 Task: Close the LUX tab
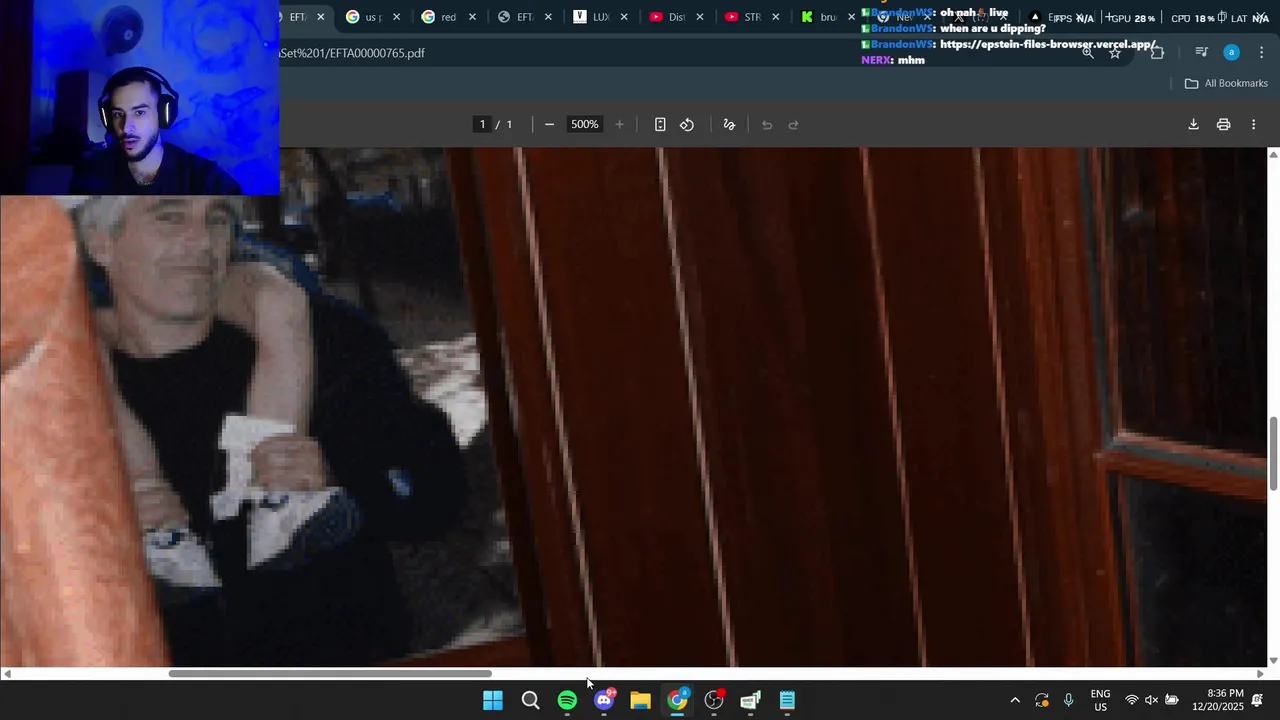point(624,17)
